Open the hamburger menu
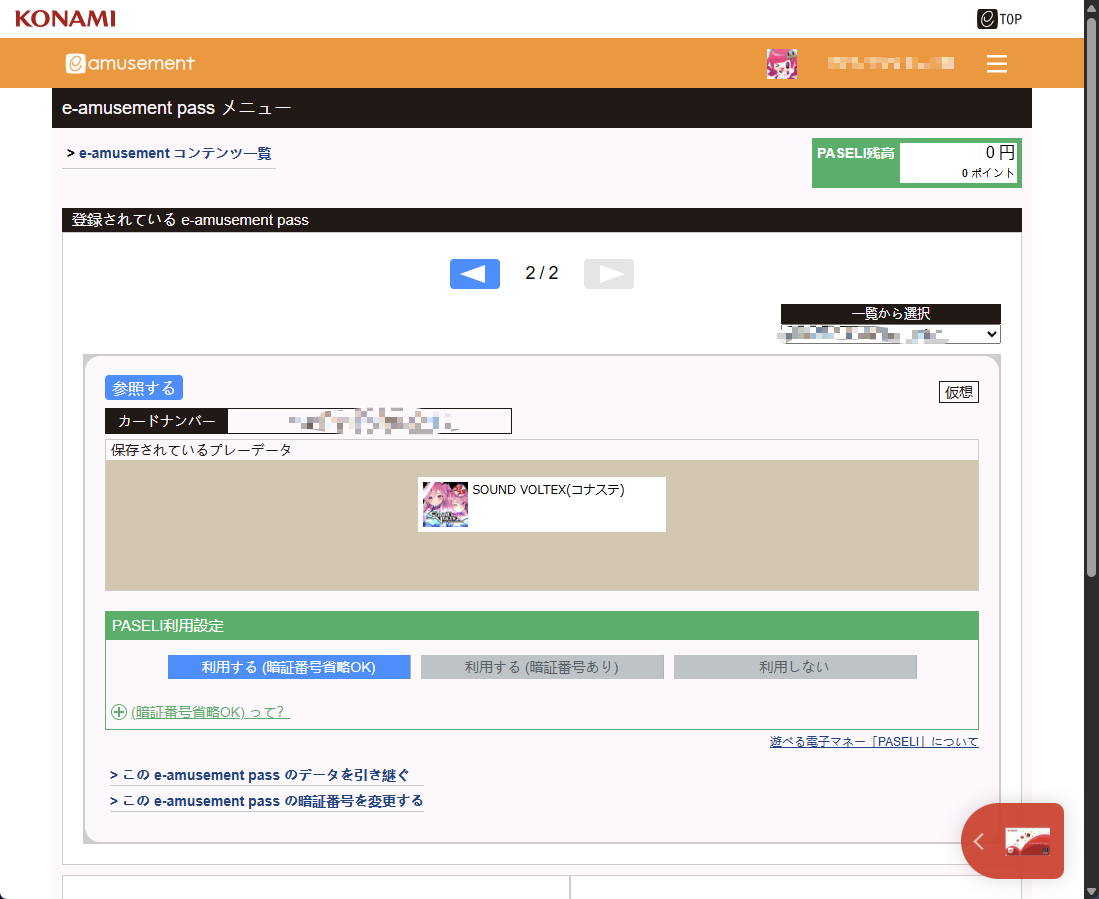The image size is (1099, 899). (x=996, y=64)
